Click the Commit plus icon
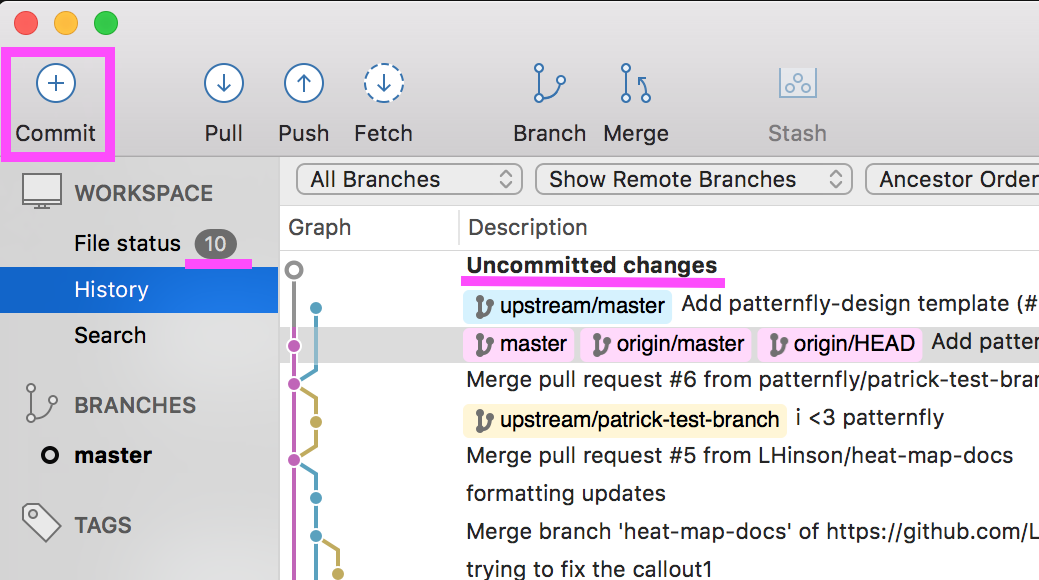1039x580 pixels. 56,84
